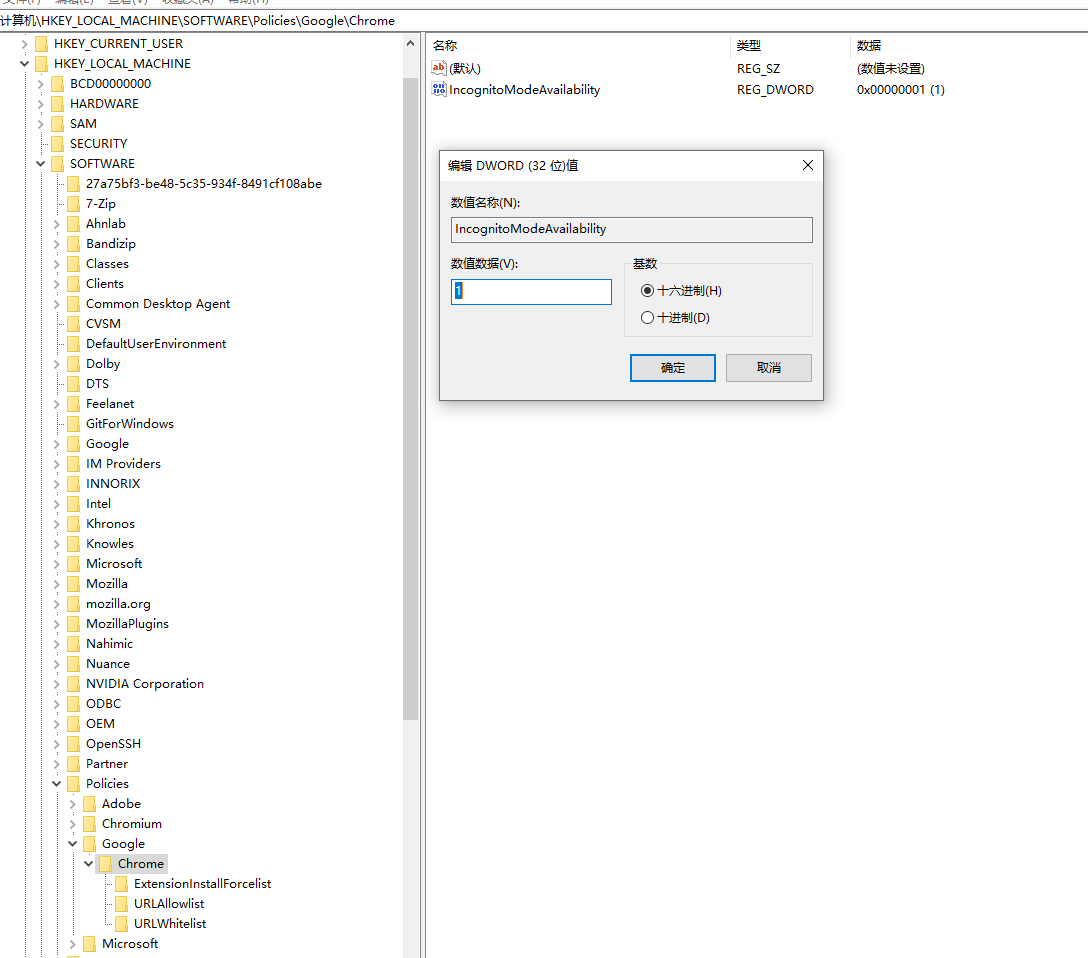
Task: Click the Dolby folder icon
Action: click(x=74, y=363)
